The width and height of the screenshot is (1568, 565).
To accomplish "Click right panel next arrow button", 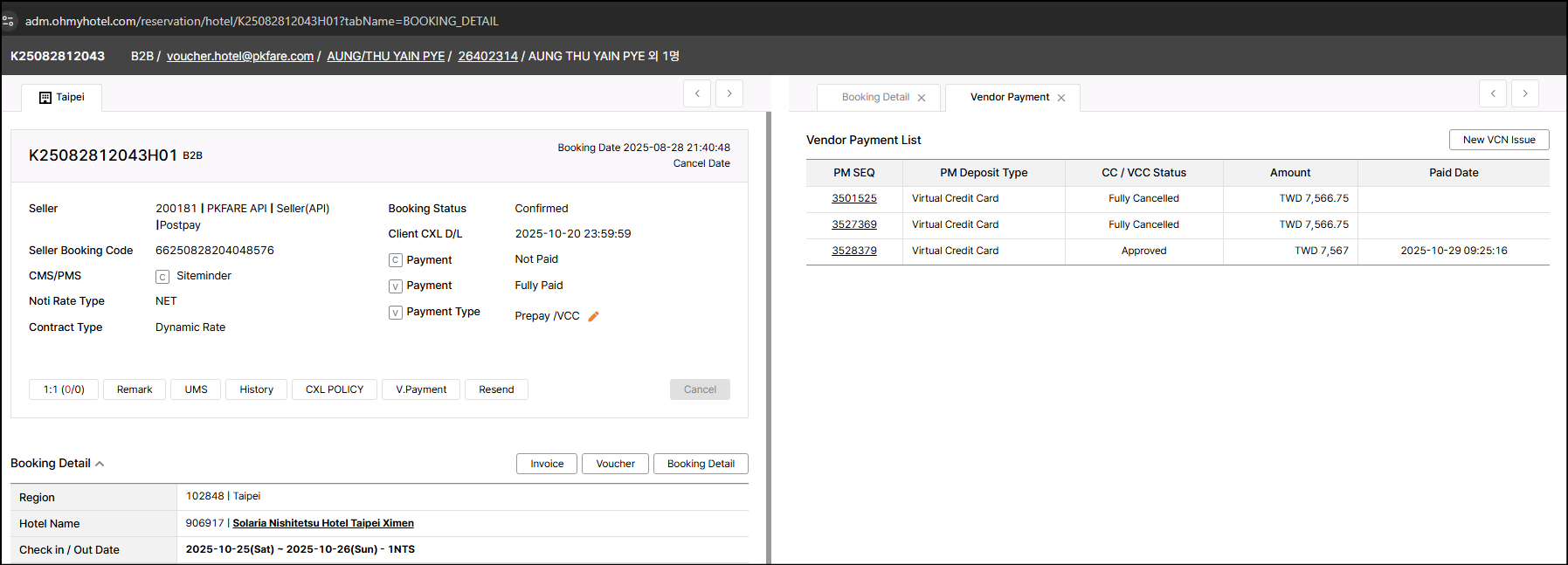I will [1525, 93].
